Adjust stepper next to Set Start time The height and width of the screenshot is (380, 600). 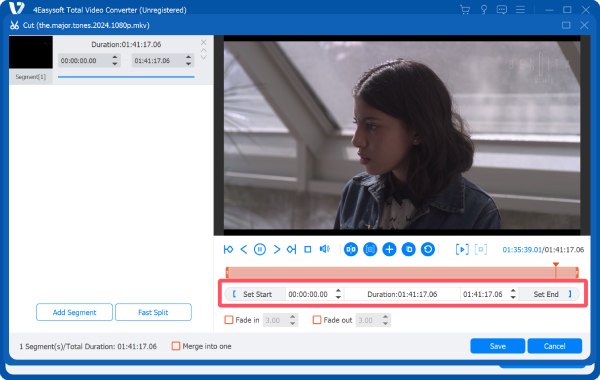pos(338,294)
